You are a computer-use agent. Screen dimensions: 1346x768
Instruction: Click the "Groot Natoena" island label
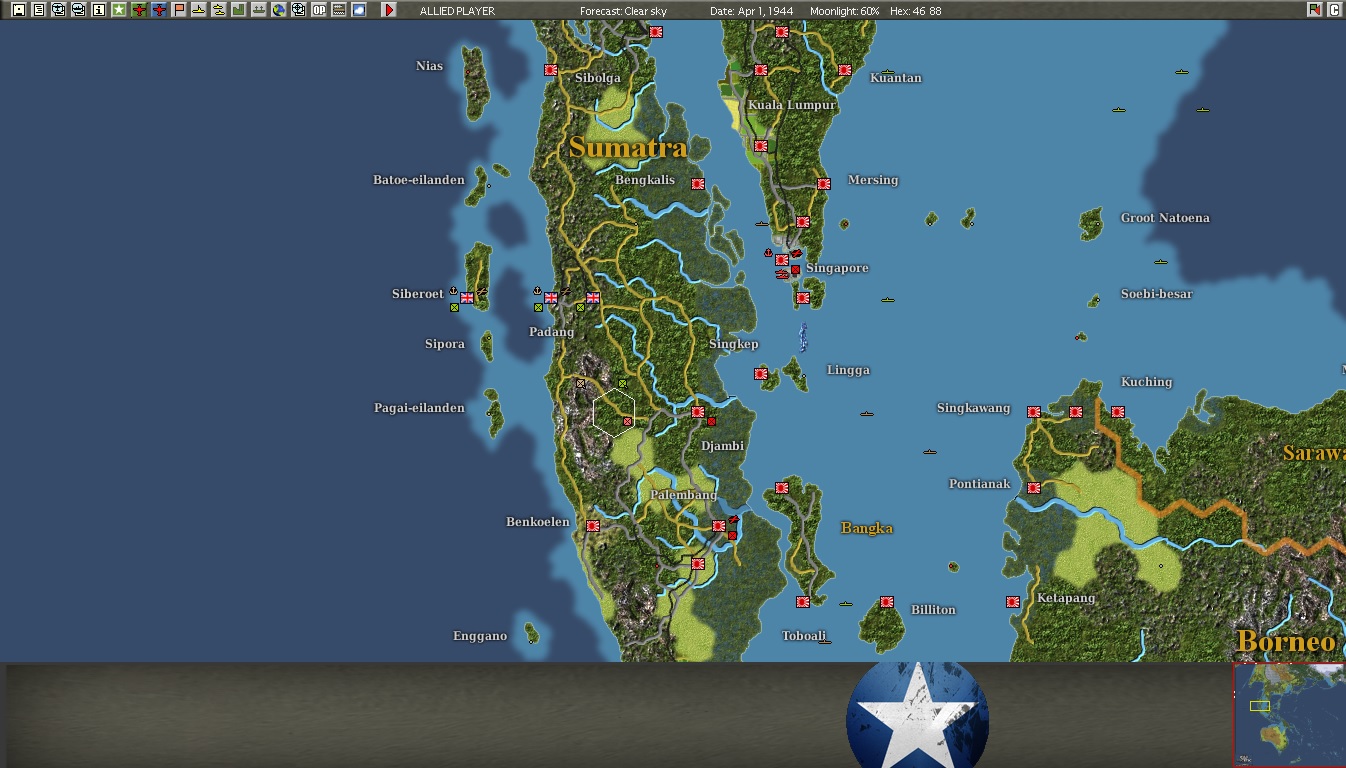(1165, 218)
